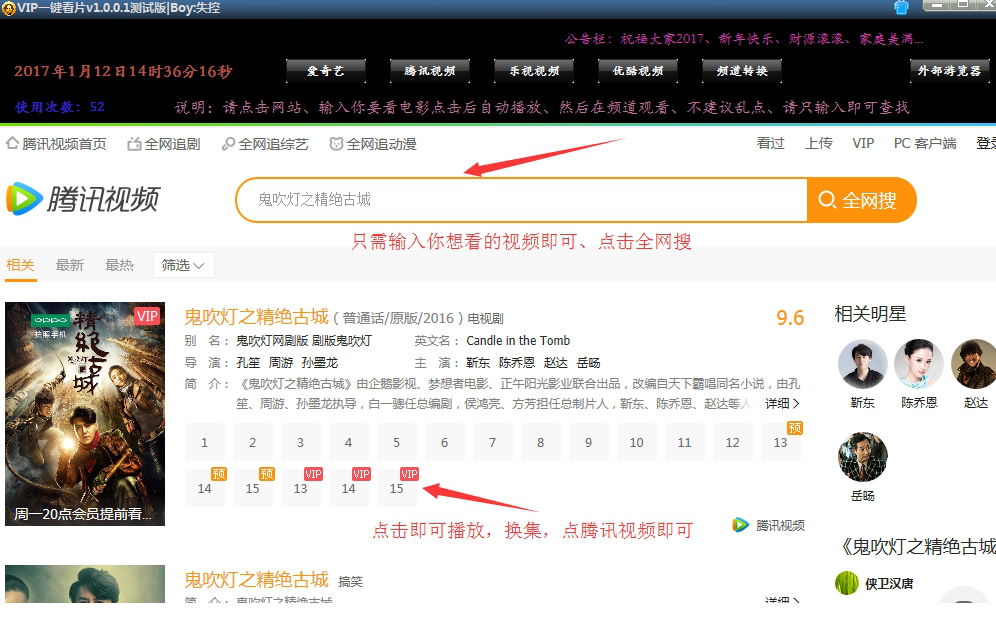The image size is (996, 627).
Task: Select the 相关 sorting tab
Action: click(20, 265)
